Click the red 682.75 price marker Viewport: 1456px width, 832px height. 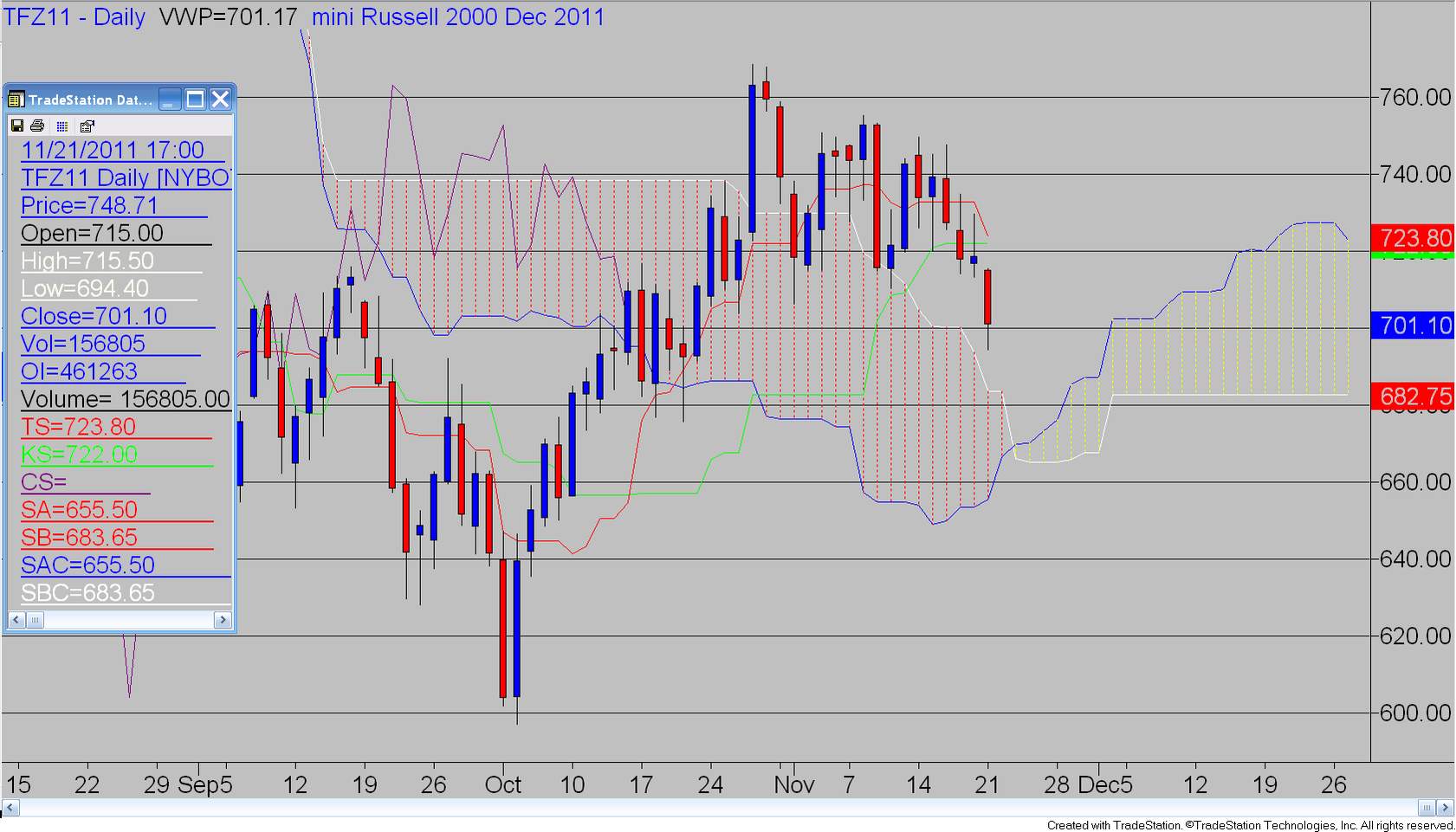(x=1413, y=397)
